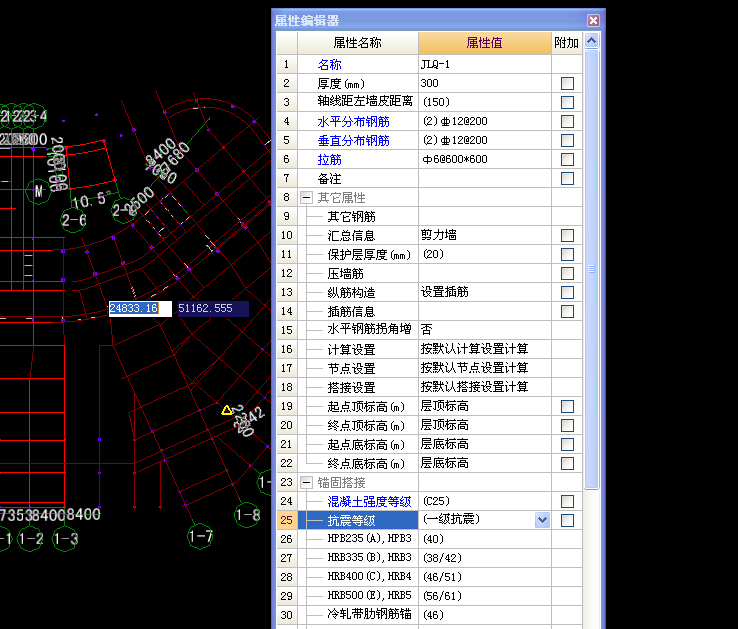Check the 附加 box for 备注
Viewport: 738px width, 629px height.
click(567, 178)
